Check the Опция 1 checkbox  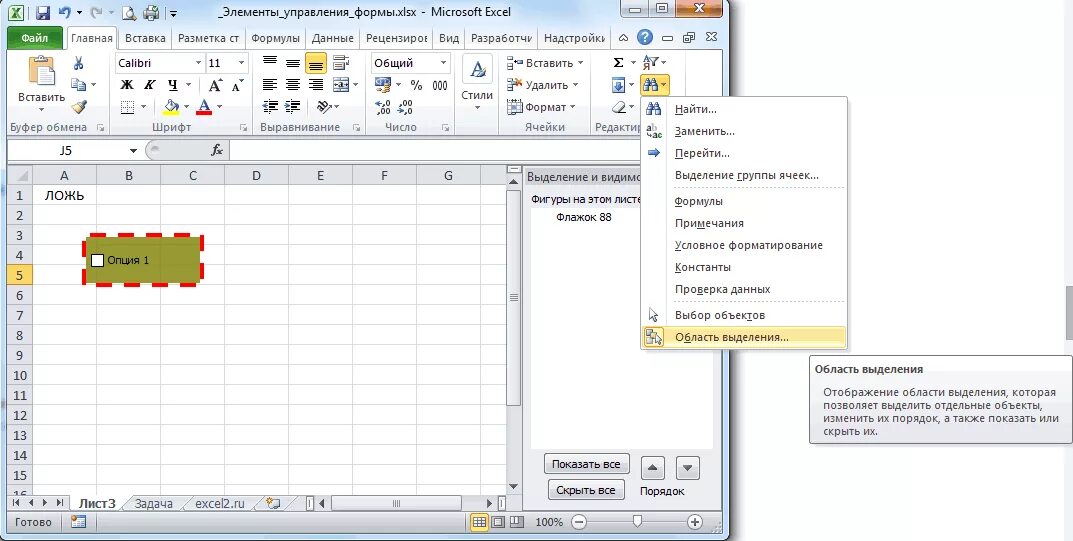pos(97,260)
